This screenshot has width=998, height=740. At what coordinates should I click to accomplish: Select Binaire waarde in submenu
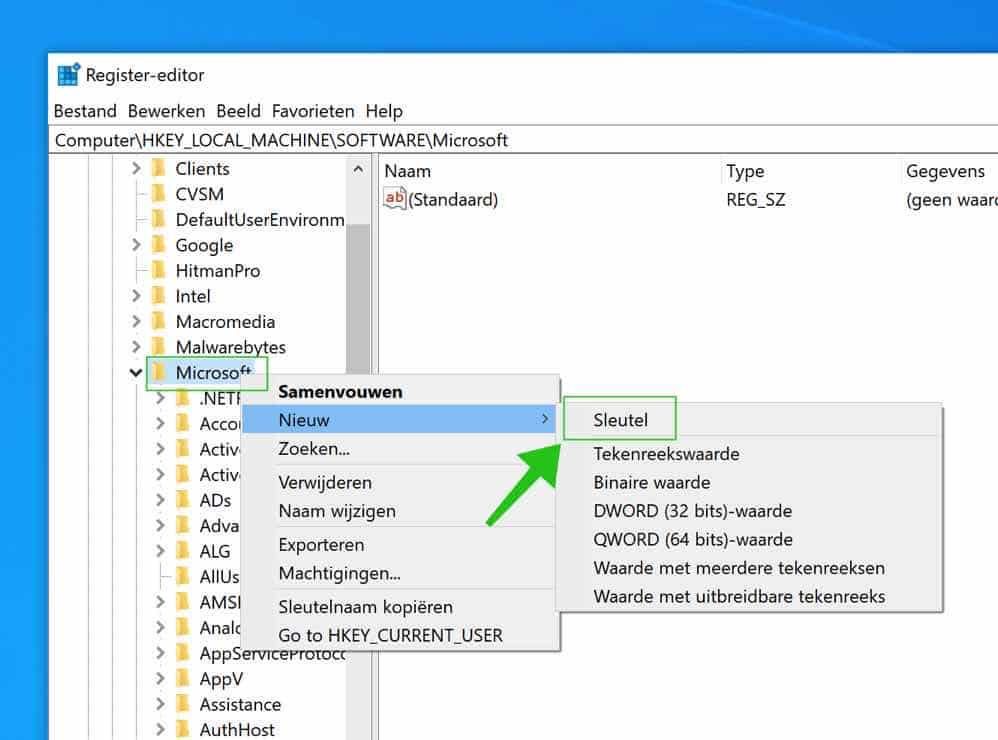click(750, 482)
